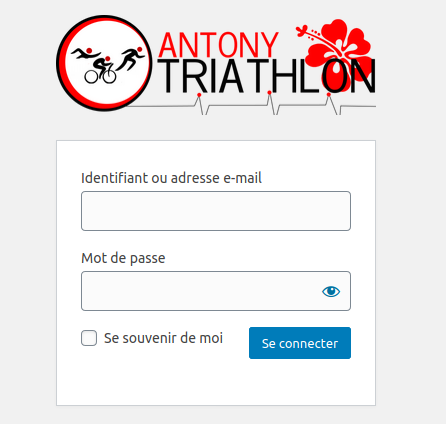
Task: Submit the form with Se connecter
Action: point(300,343)
